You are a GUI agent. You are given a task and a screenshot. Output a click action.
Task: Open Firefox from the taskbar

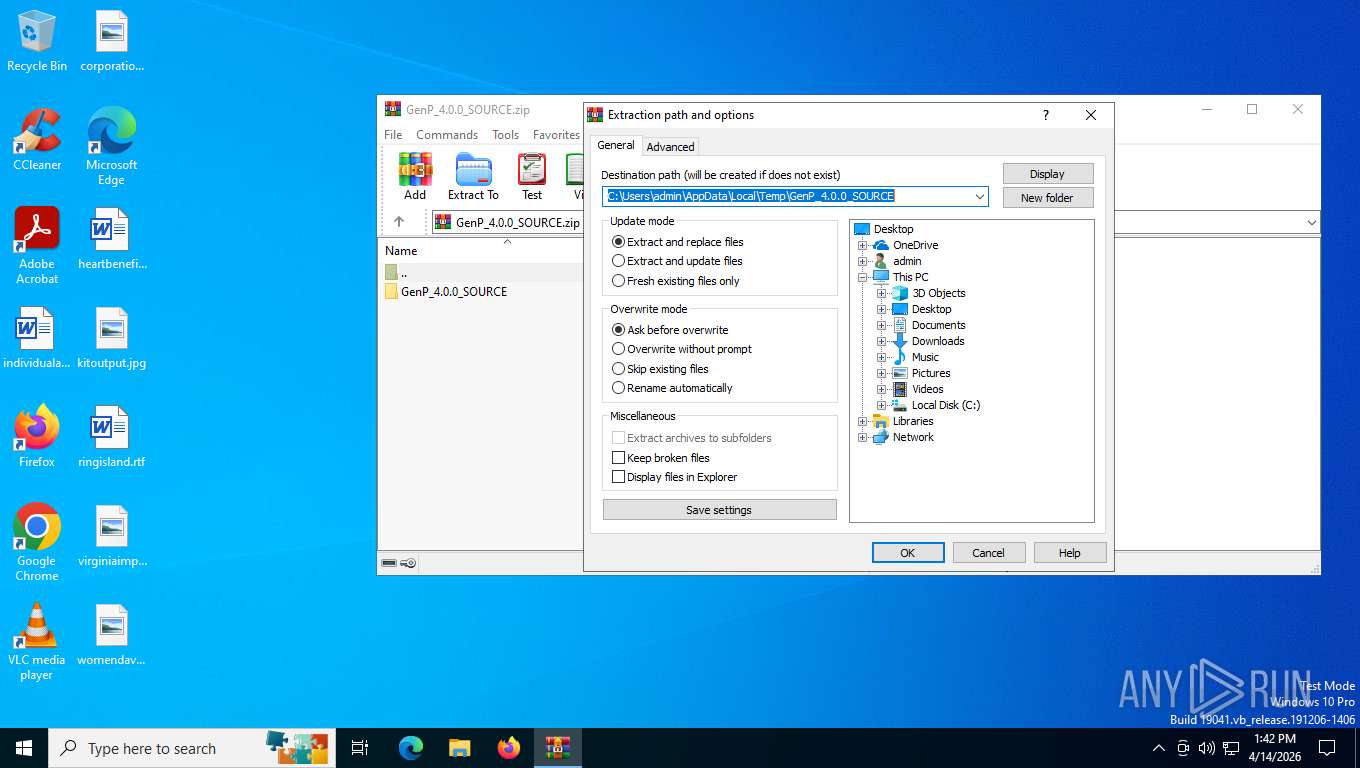click(509, 748)
